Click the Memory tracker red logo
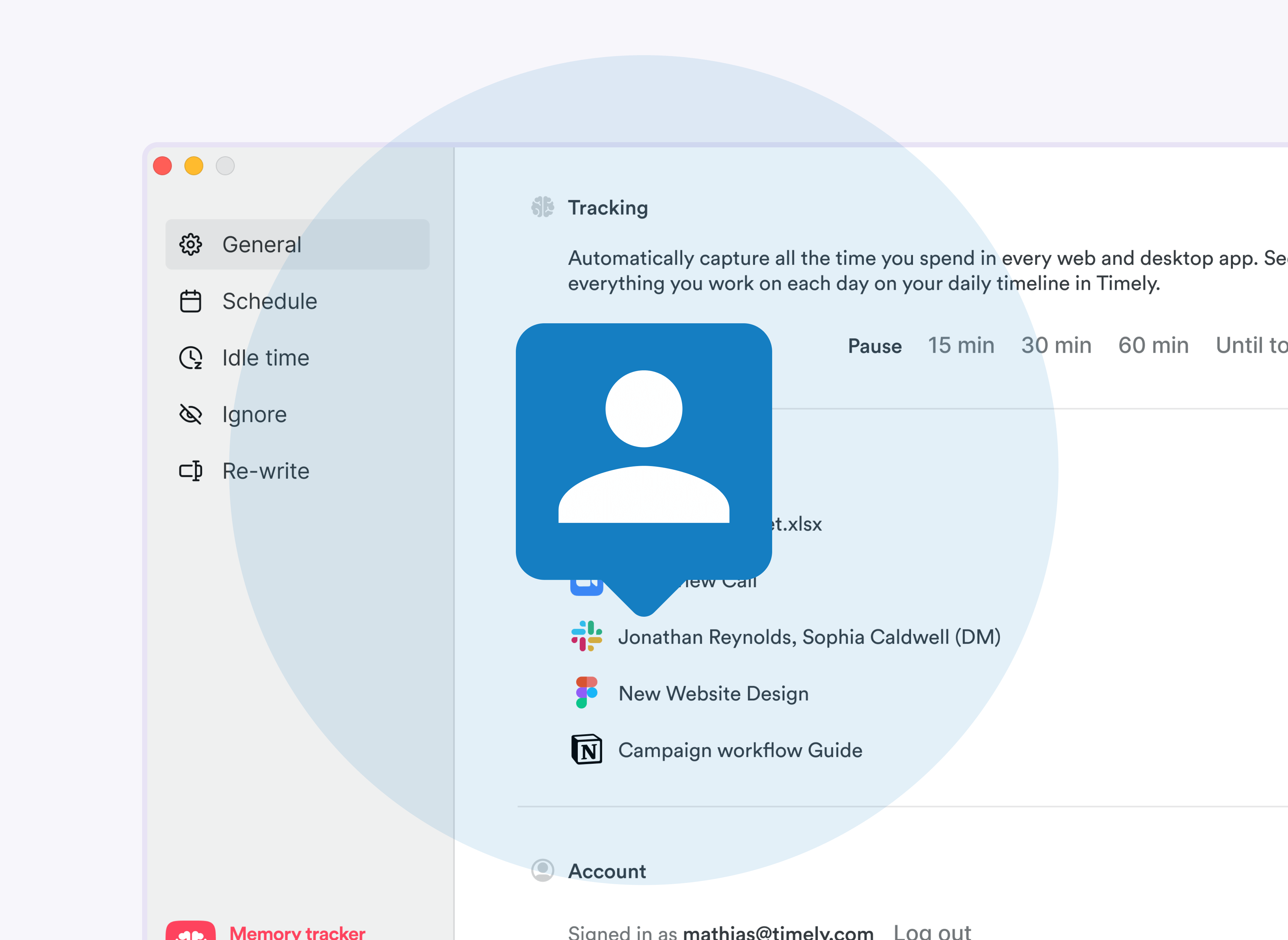Screen dimensions: 1288x940 (x=190, y=932)
